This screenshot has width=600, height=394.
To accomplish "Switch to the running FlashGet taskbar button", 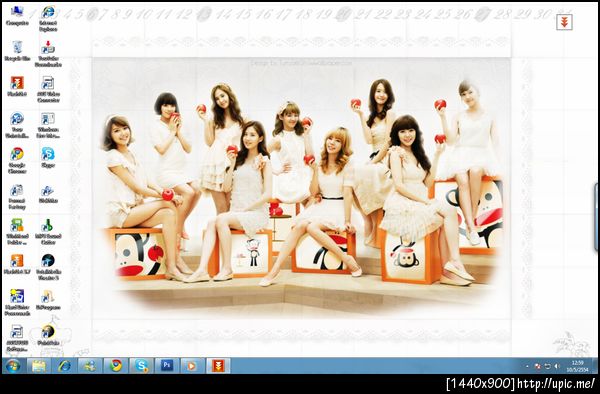I will pyautogui.click(x=218, y=366).
